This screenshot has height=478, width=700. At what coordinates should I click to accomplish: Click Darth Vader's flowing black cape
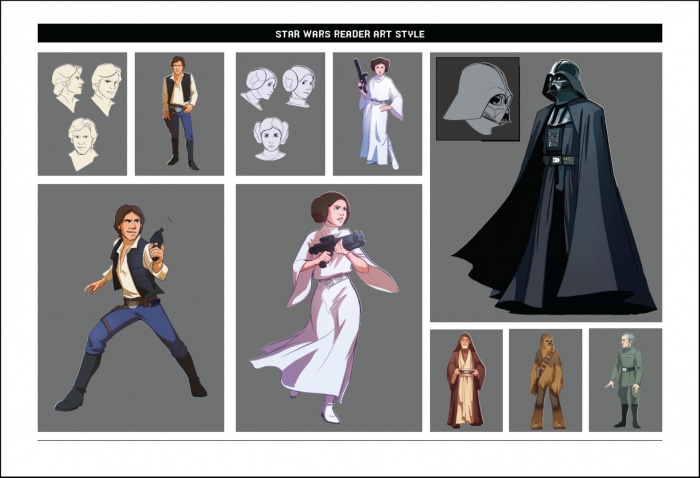click(x=500, y=250)
